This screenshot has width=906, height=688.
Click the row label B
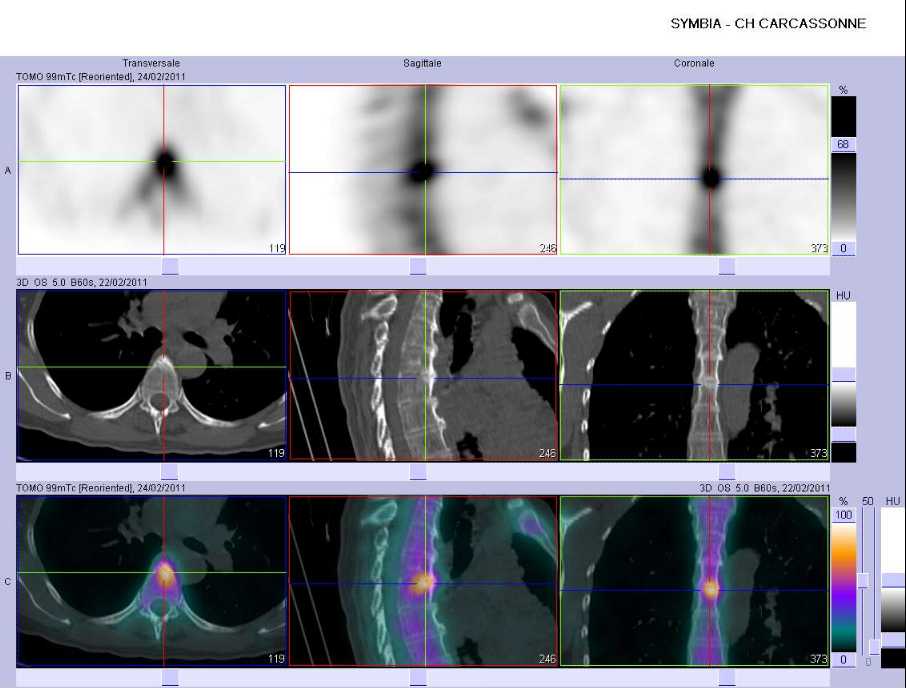coord(8,376)
